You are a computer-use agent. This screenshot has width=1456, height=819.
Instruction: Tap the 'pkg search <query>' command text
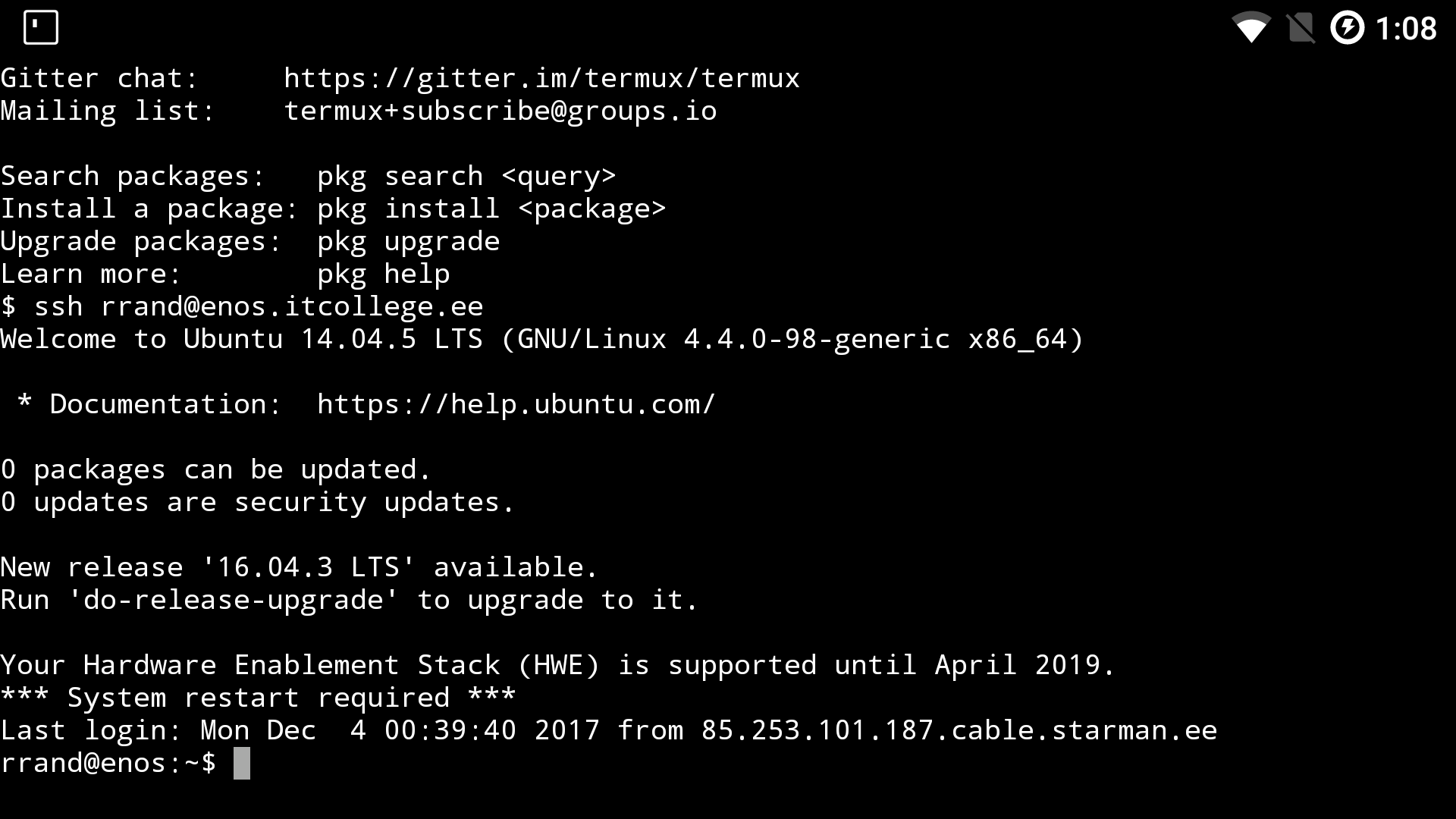pyautogui.click(x=466, y=176)
